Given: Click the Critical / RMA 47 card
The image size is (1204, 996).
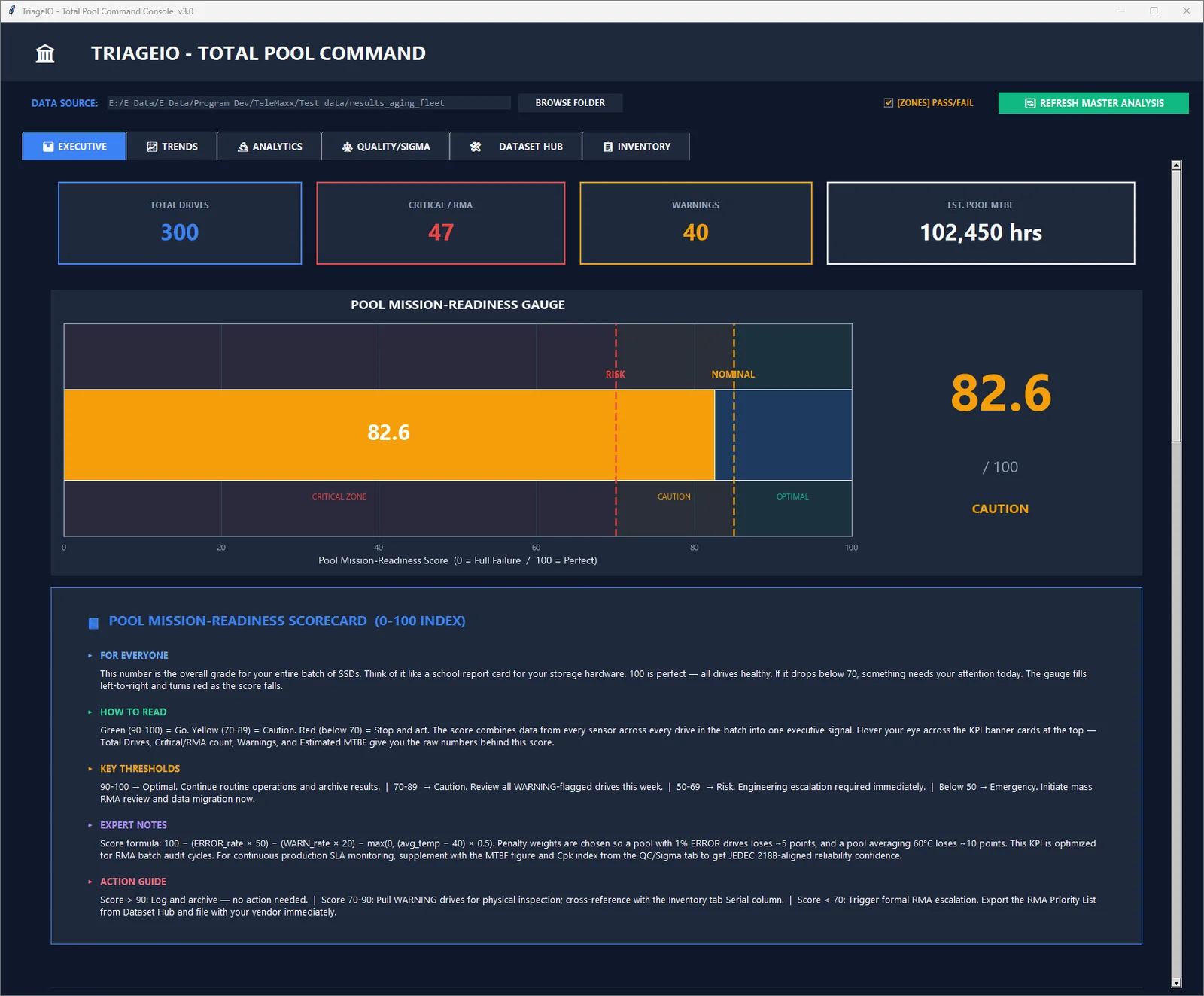Looking at the screenshot, I should click(x=441, y=223).
